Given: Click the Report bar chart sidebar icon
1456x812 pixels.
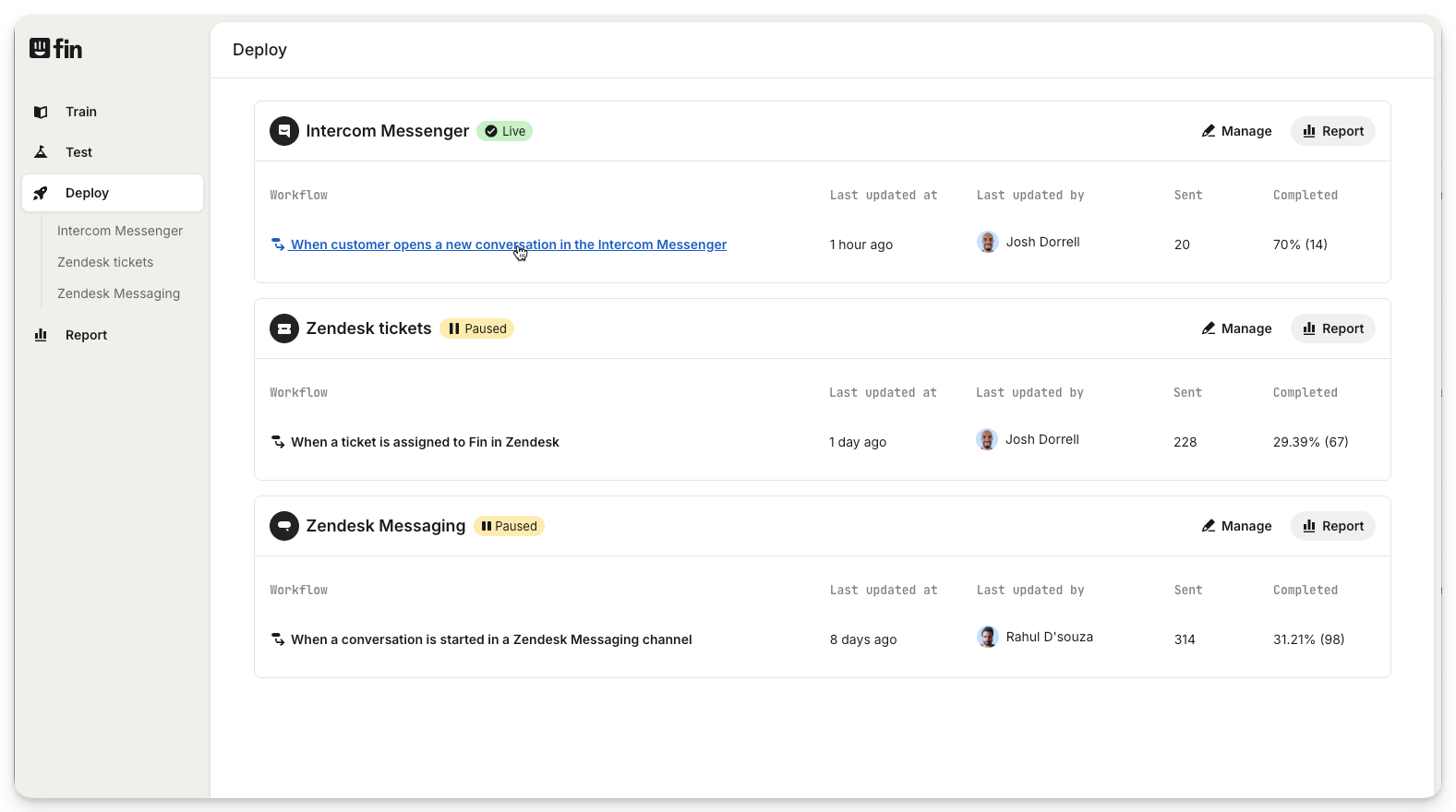Looking at the screenshot, I should (41, 335).
